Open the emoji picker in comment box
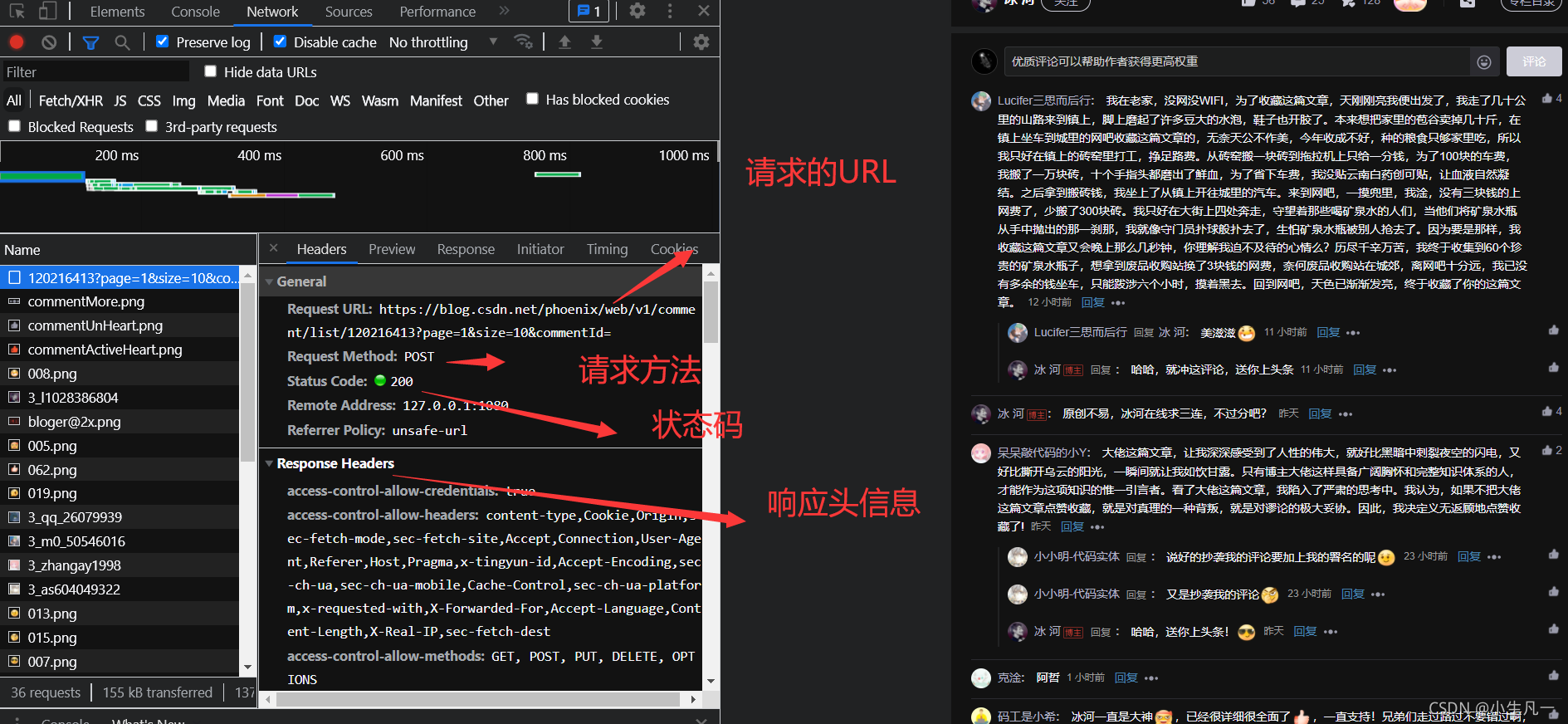This screenshot has width=1568, height=724. tap(1484, 62)
